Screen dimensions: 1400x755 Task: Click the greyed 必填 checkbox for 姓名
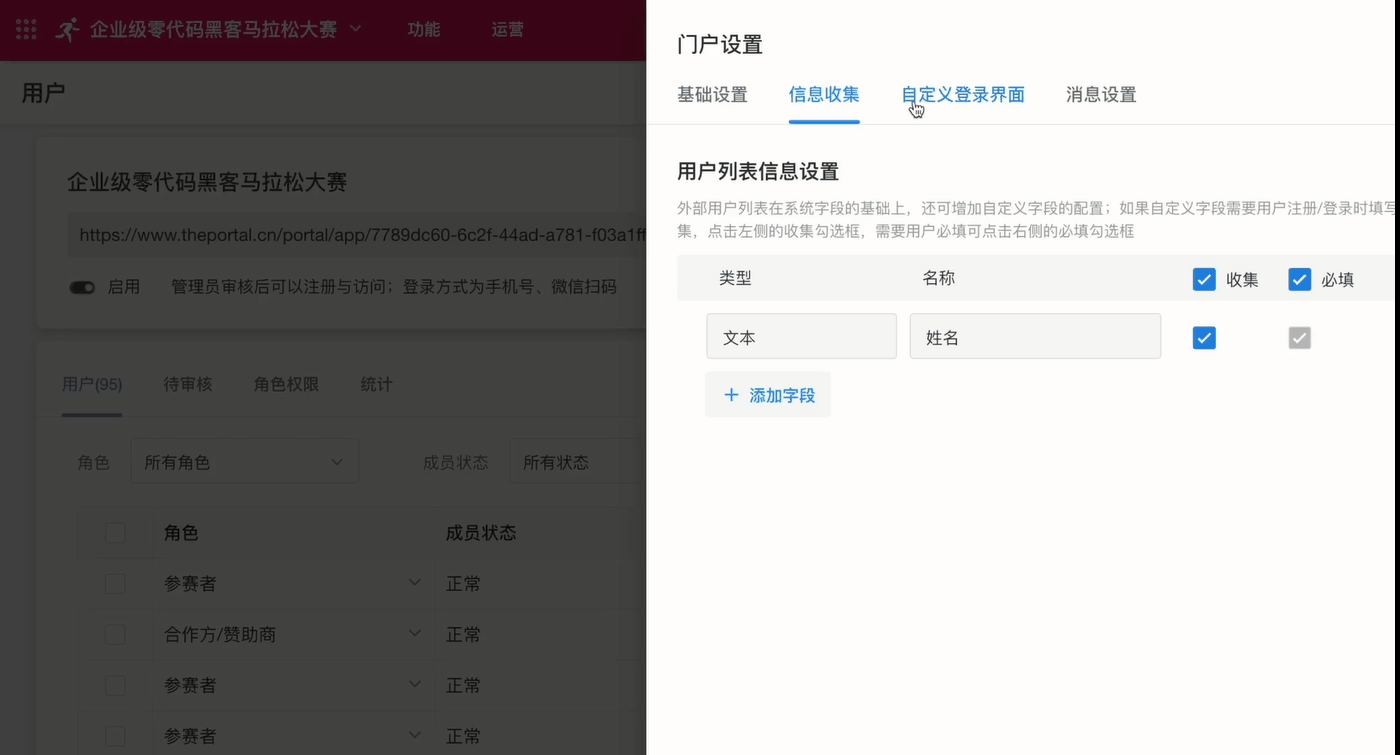pyautogui.click(x=1299, y=338)
